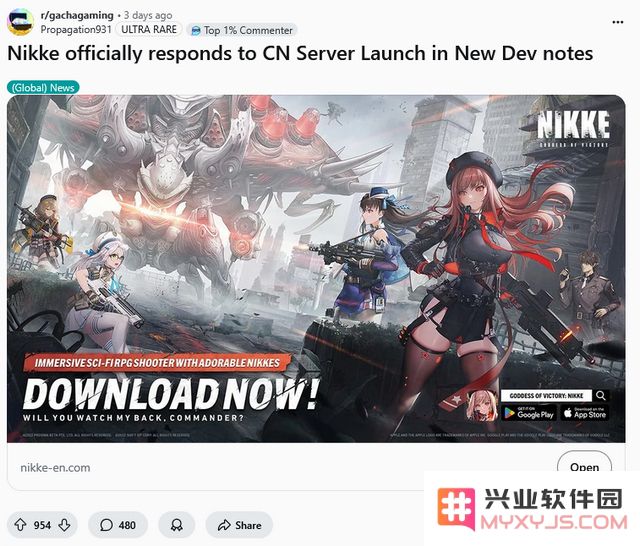Click the 954 vote score
640x546 pixels.
click(x=42, y=525)
